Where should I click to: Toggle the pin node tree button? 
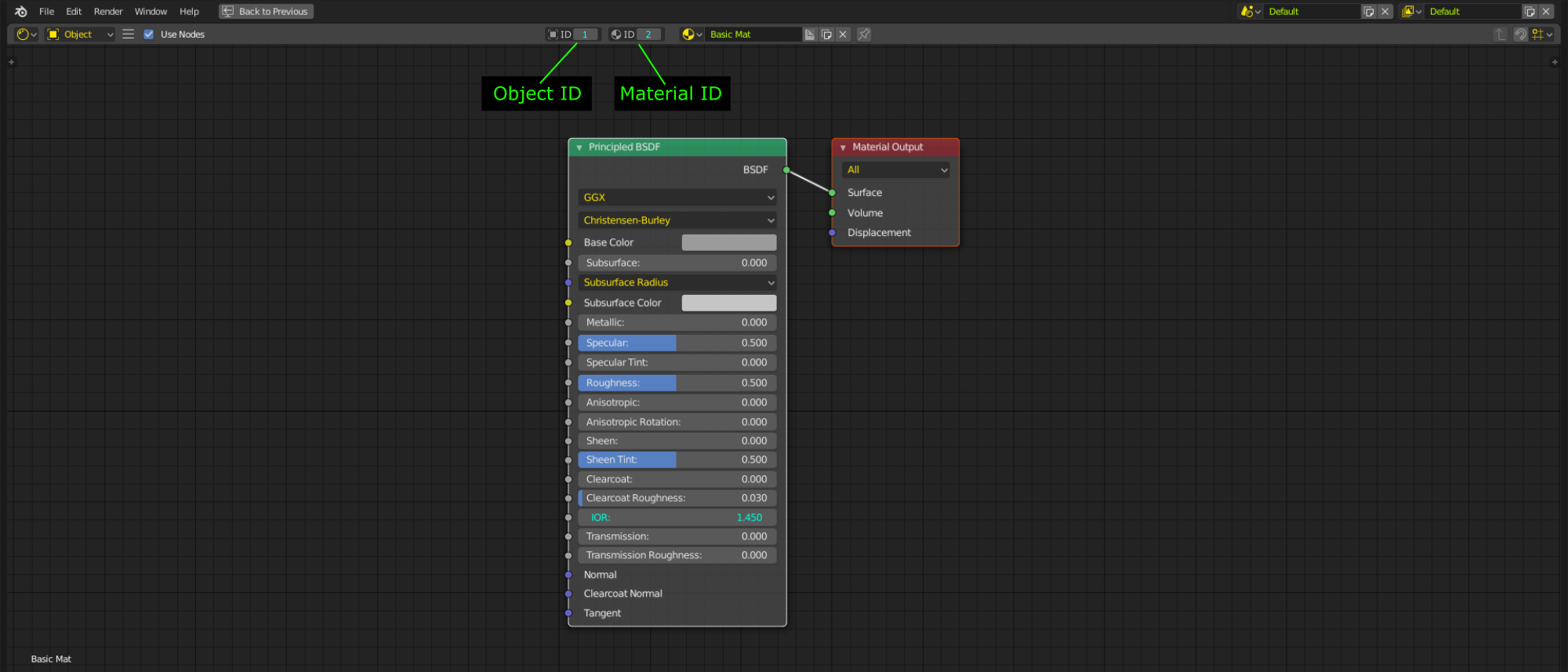864,35
